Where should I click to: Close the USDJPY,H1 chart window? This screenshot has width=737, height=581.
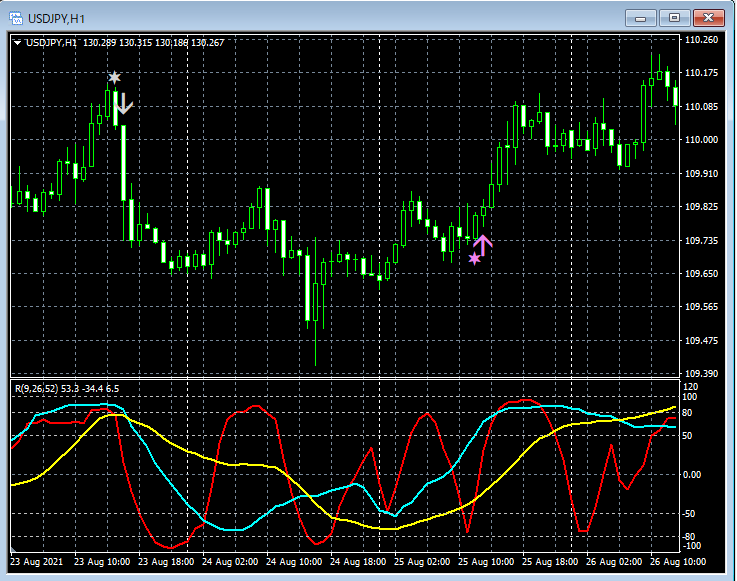[x=708, y=18]
